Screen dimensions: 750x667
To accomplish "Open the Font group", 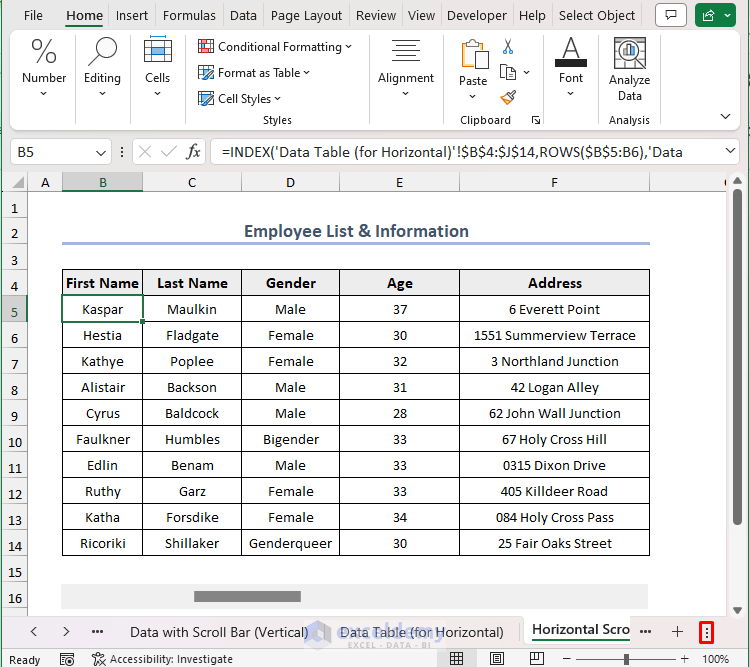I will pyautogui.click(x=571, y=67).
